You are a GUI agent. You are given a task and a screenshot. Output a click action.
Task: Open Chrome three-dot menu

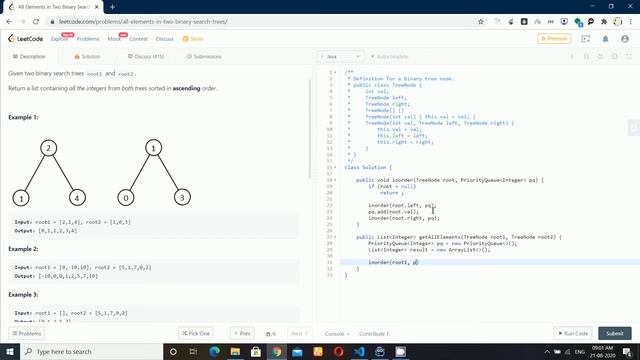pyautogui.click(x=631, y=22)
